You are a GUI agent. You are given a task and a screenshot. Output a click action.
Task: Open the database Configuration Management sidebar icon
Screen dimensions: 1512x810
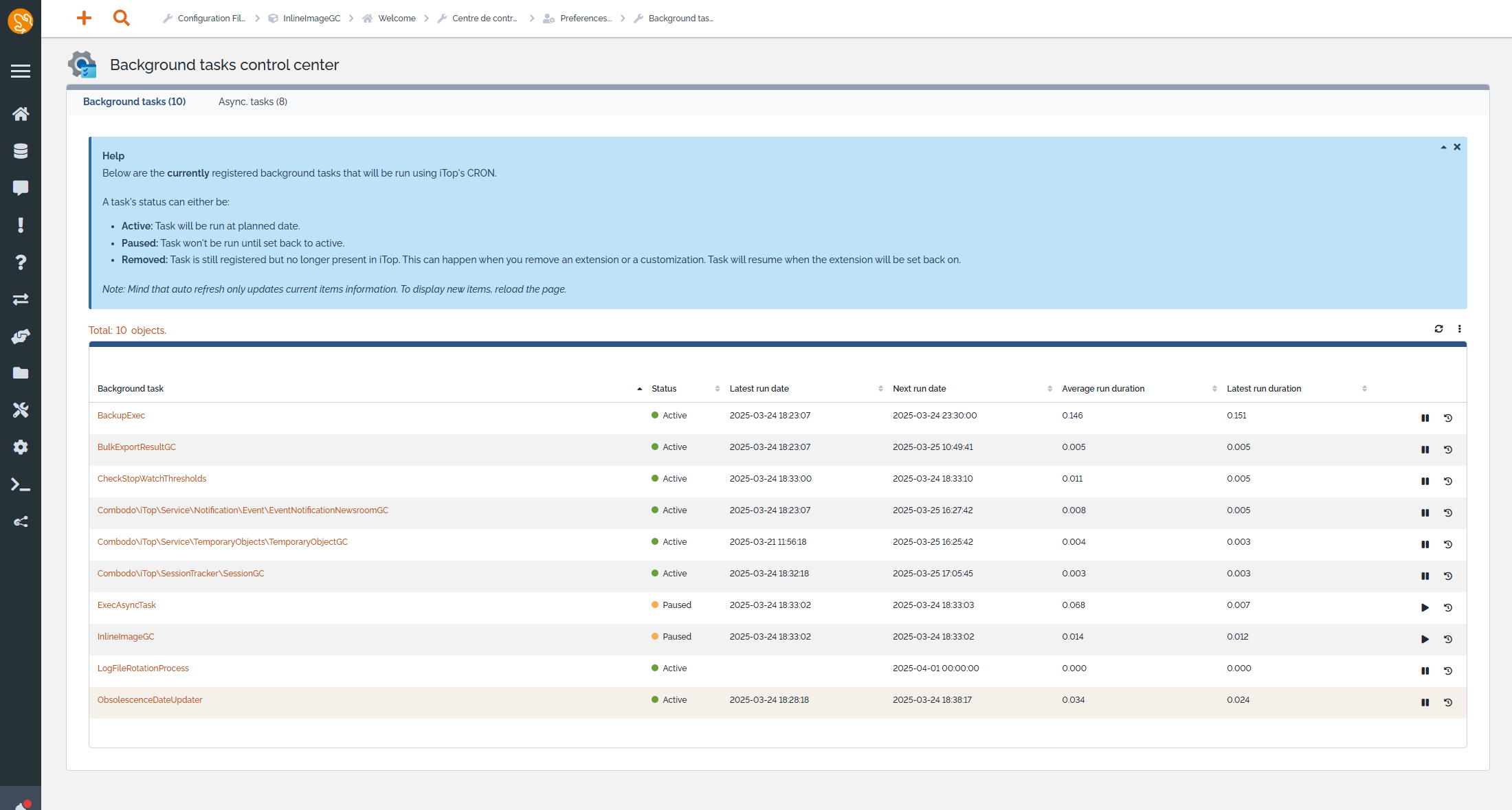point(21,151)
